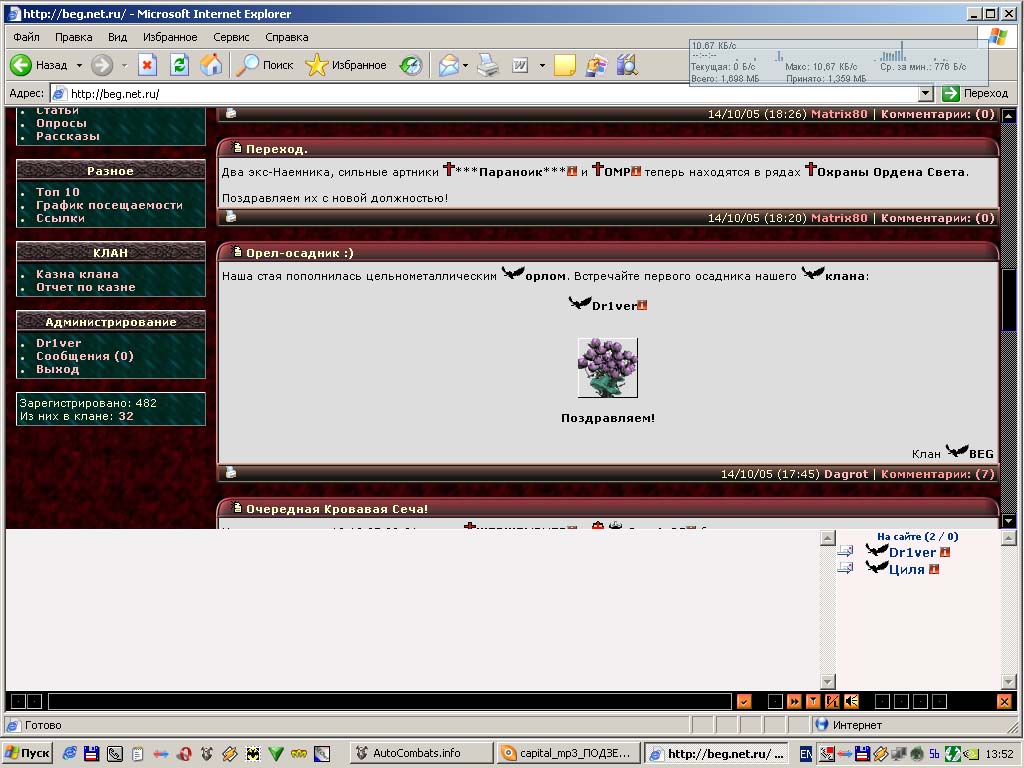The height and width of the screenshot is (768, 1024).
Task: Open the Сообщения (0) link
Action: coord(85,357)
